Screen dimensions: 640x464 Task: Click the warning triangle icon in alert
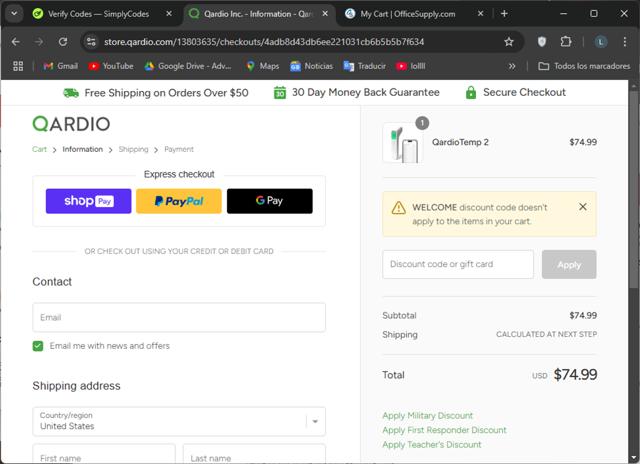point(398,208)
